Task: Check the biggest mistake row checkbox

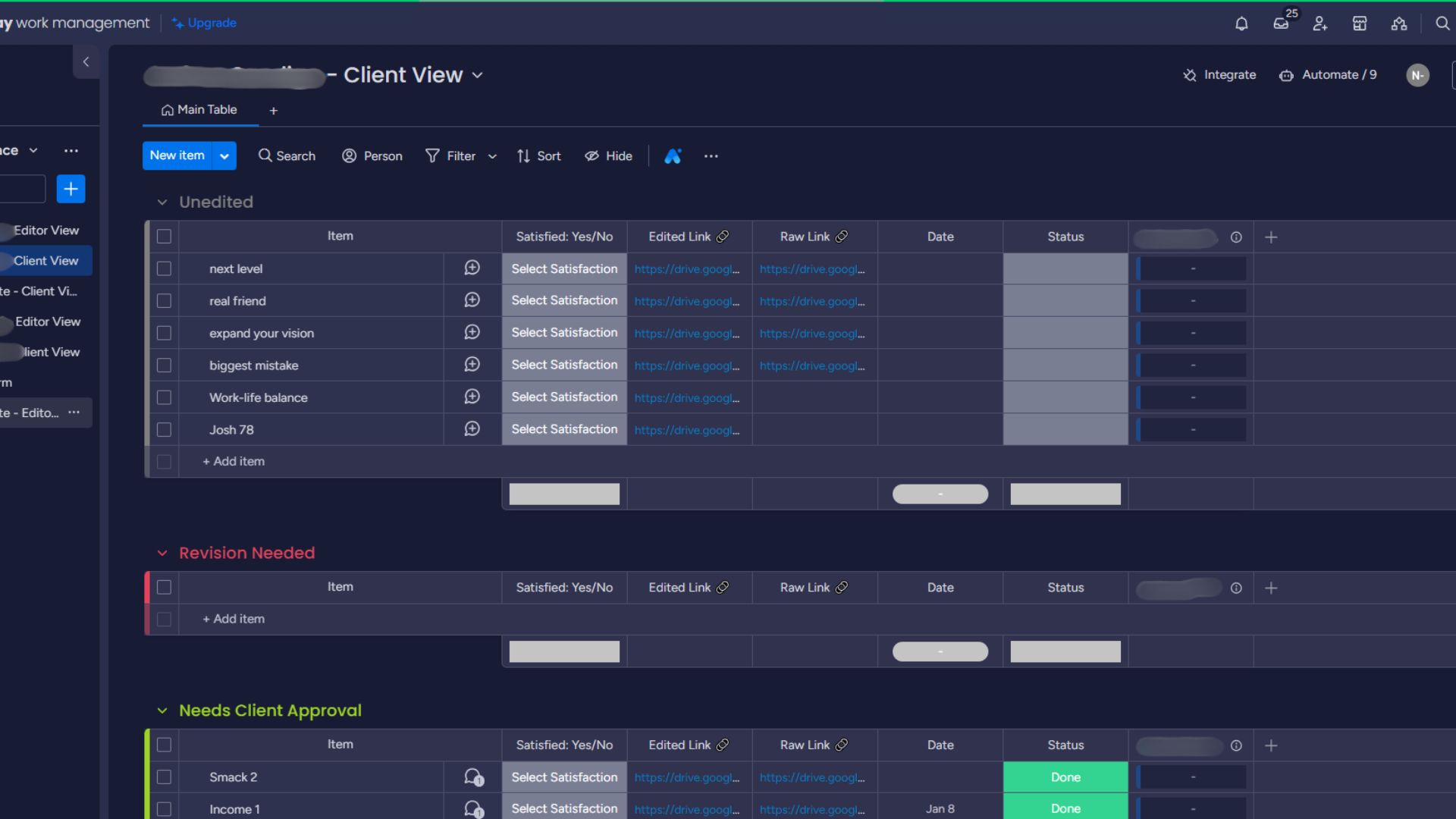Action: 164,366
